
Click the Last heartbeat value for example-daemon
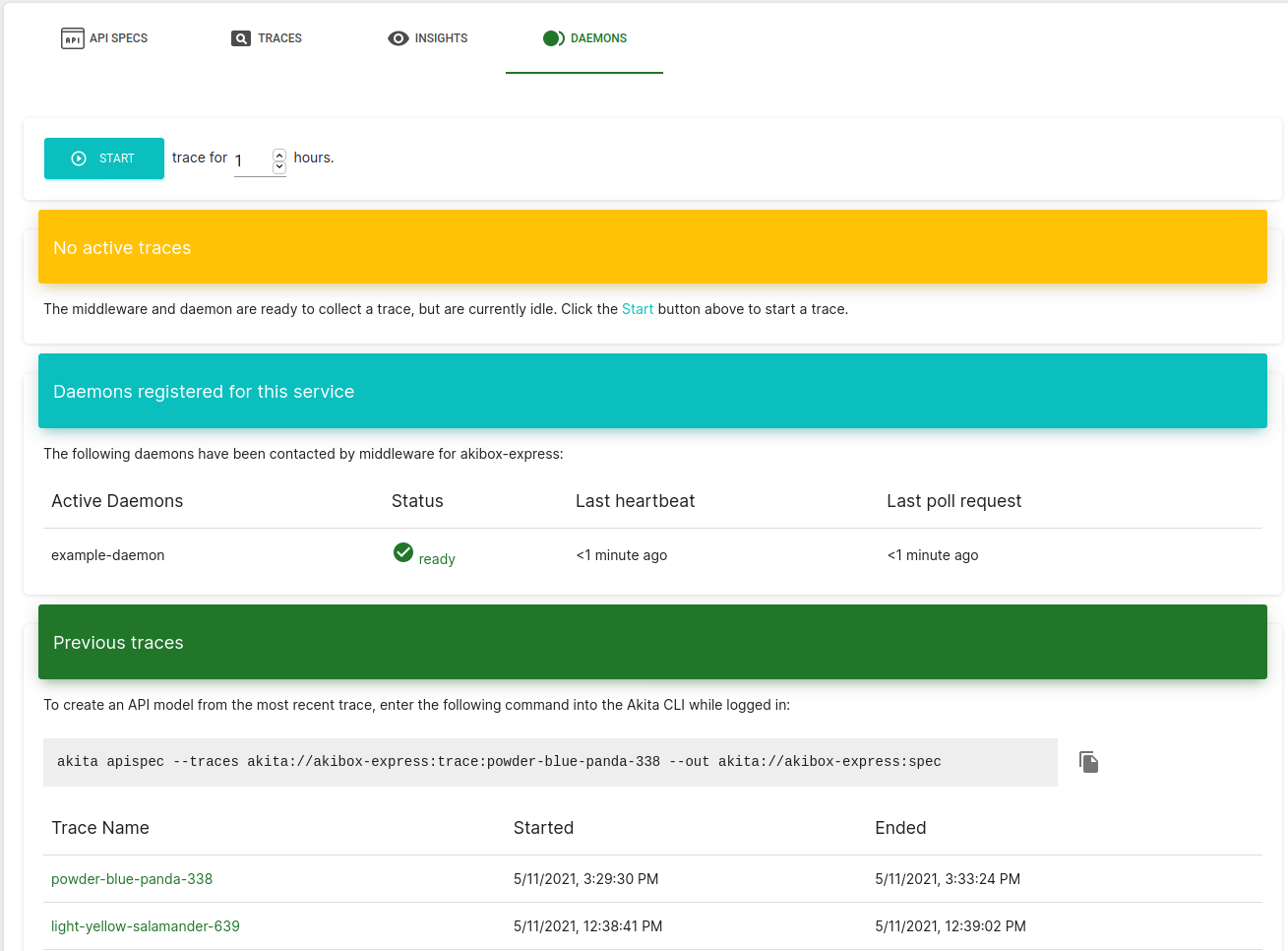coord(622,555)
